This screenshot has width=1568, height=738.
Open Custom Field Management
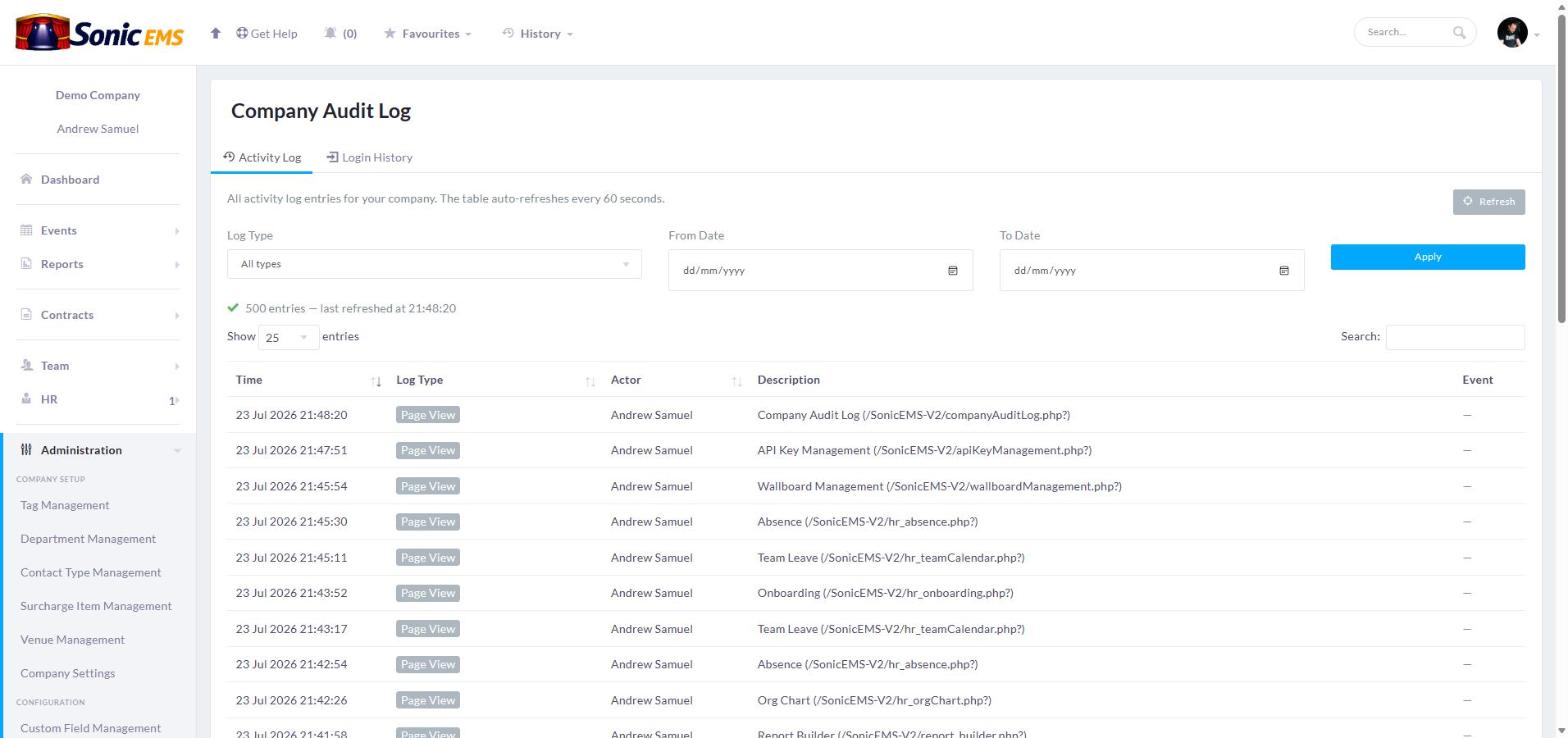pyautogui.click(x=90, y=728)
